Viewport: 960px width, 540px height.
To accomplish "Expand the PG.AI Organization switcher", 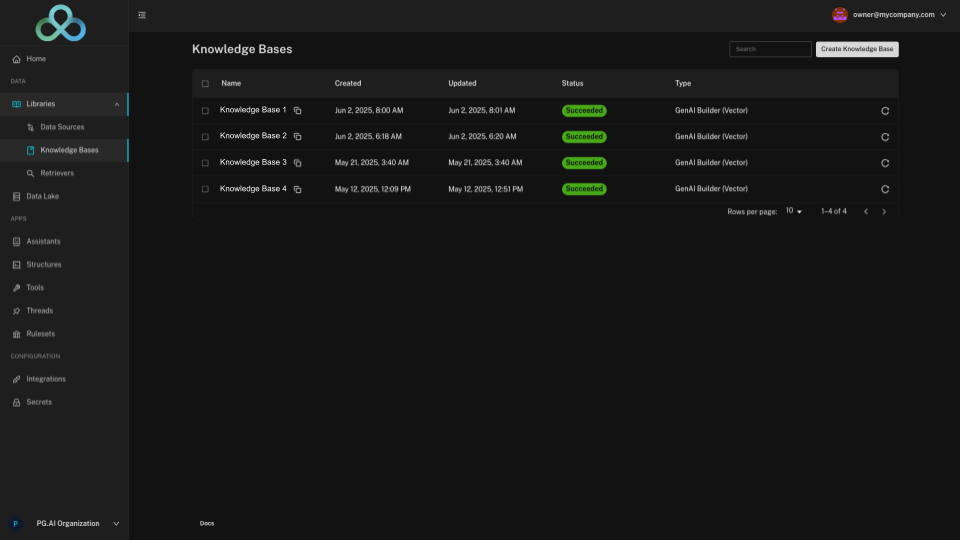I will click(116, 523).
